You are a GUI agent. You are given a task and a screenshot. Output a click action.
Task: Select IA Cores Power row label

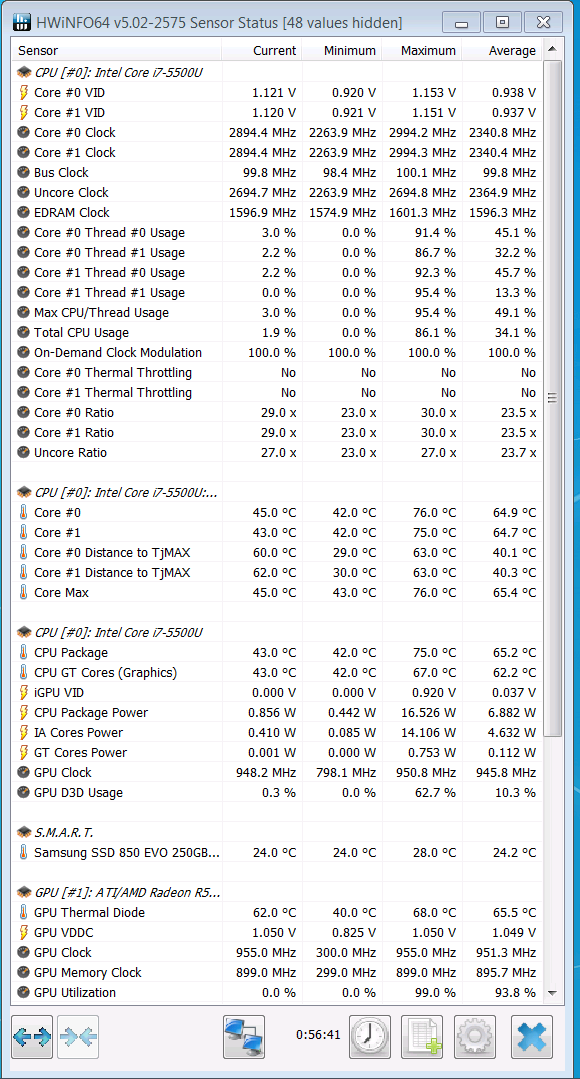pos(78,732)
